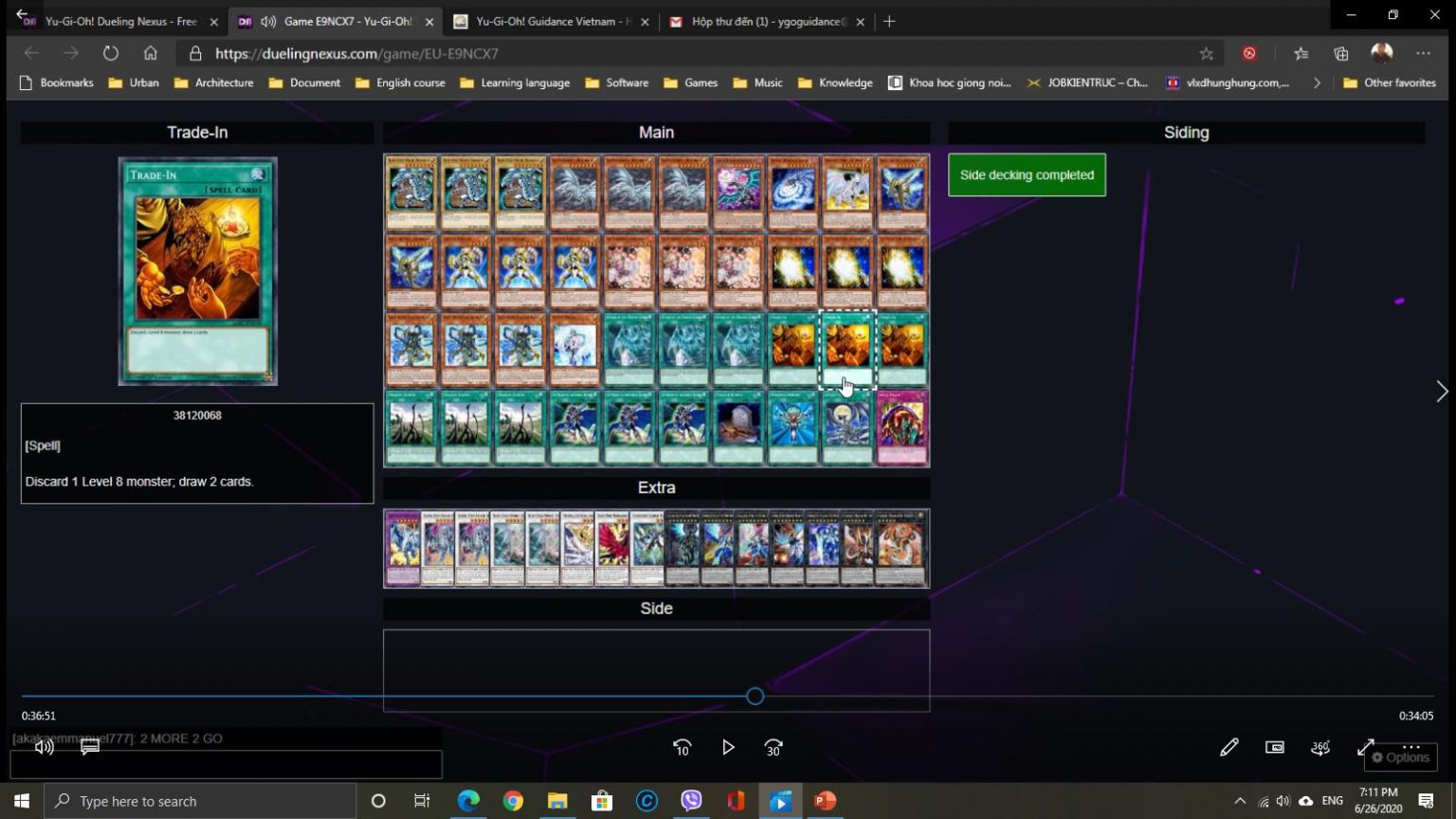
Task: Open the browser Settings and more menu
Action: click(x=1423, y=54)
